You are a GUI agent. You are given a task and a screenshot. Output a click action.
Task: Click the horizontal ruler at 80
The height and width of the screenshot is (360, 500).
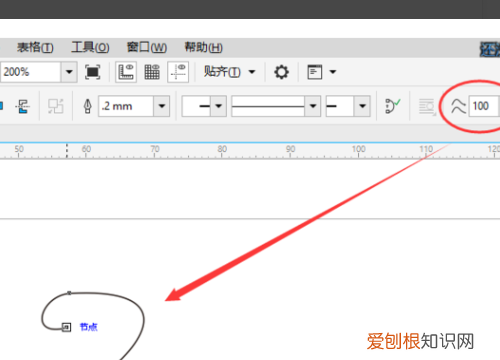222,149
